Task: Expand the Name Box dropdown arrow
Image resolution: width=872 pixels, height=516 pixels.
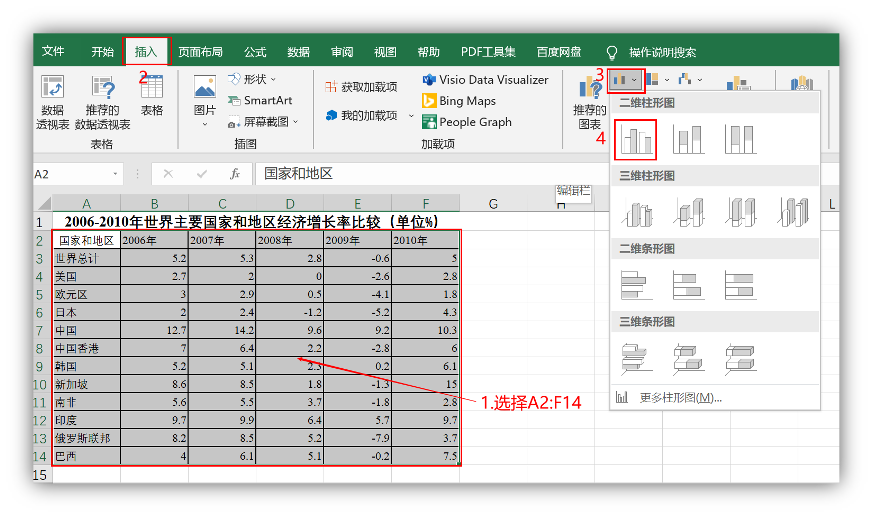Action: click(115, 174)
